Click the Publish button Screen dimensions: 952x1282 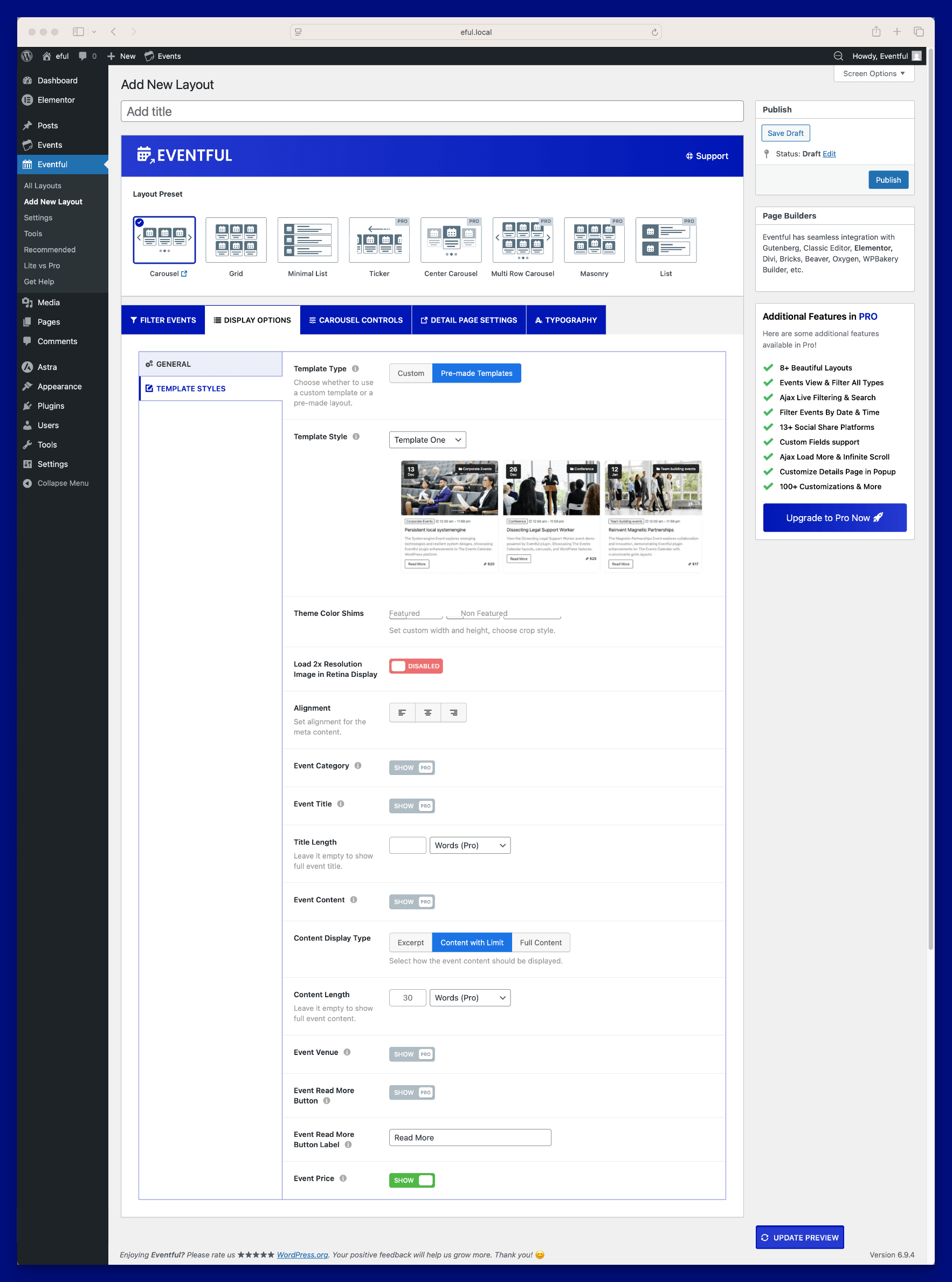point(888,180)
